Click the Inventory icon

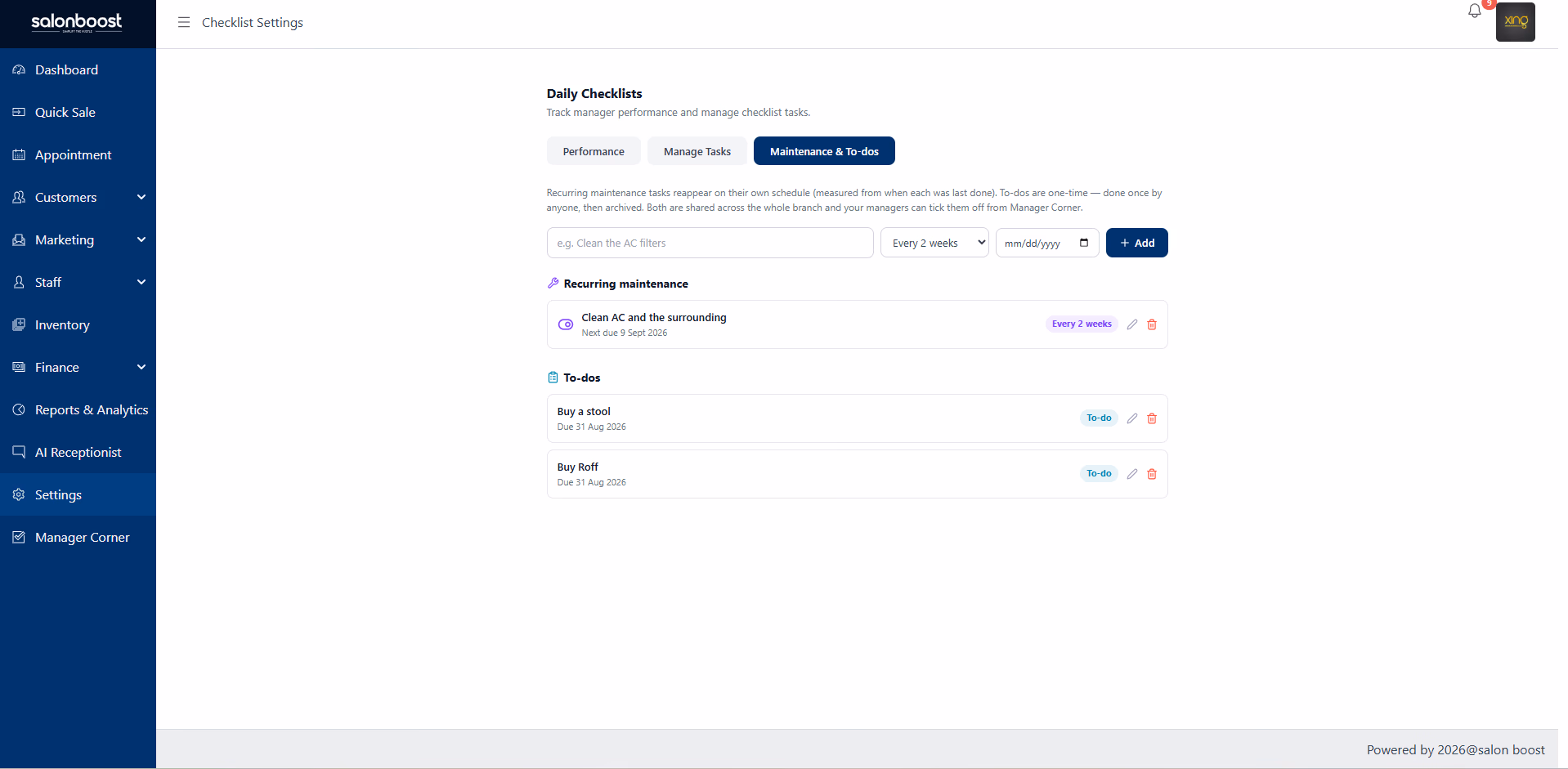click(x=19, y=325)
